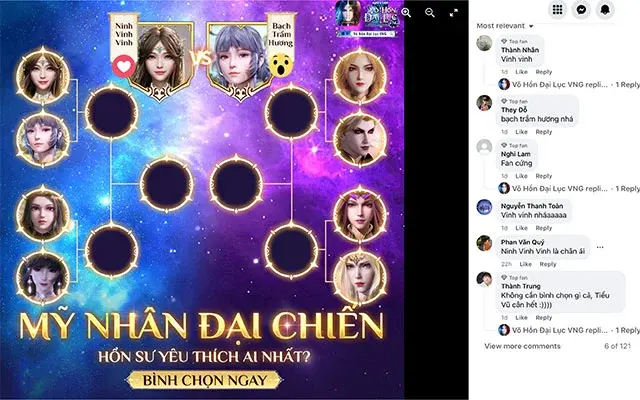This screenshot has width=640, height=400.
Task: Click the heart reaction under Ninh Vinh Vinh
Action: point(124,66)
